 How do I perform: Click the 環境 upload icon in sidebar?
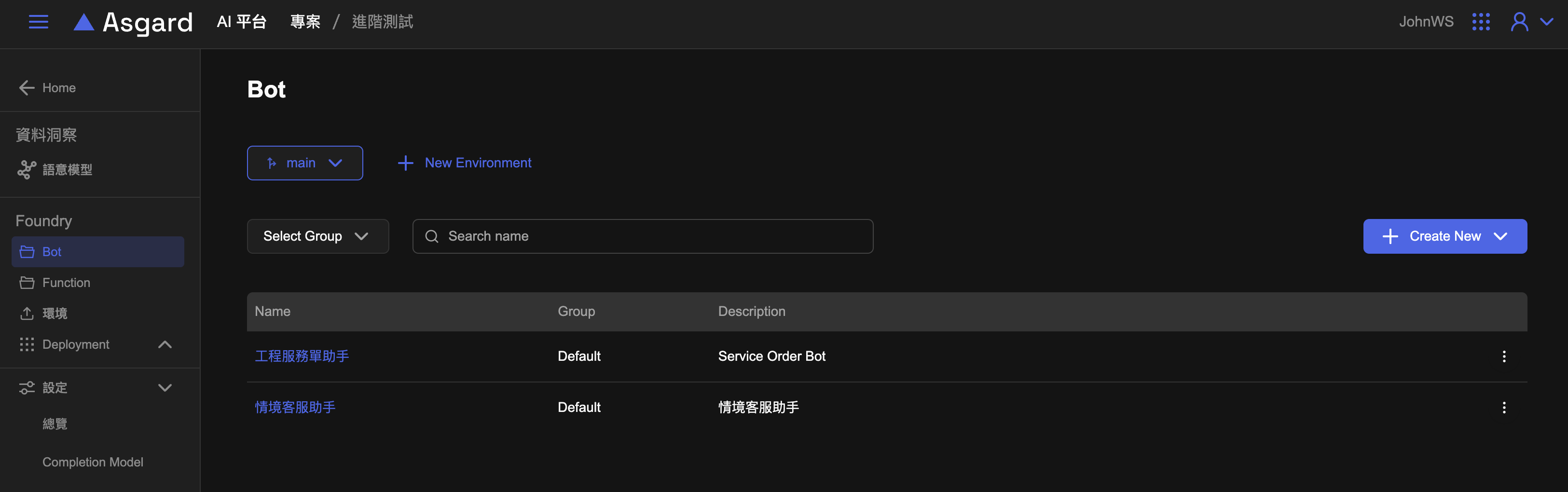coord(27,313)
